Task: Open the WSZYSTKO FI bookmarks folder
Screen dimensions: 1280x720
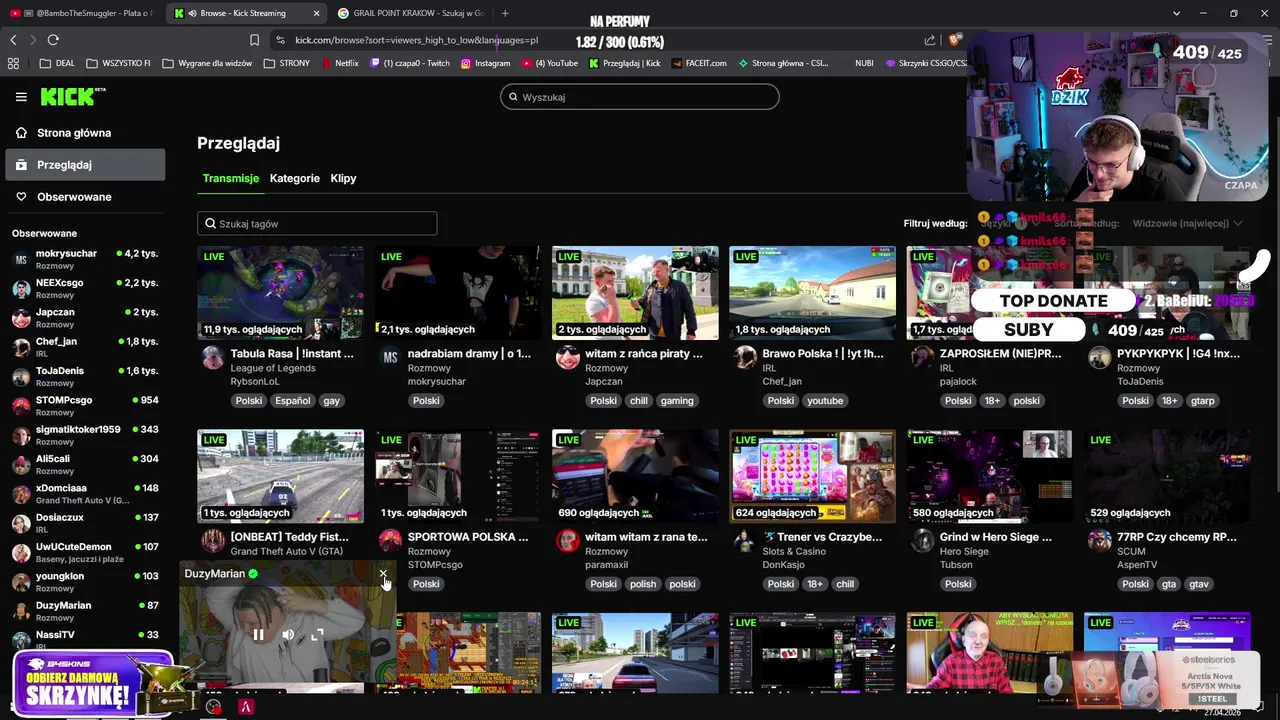Action: pos(118,63)
